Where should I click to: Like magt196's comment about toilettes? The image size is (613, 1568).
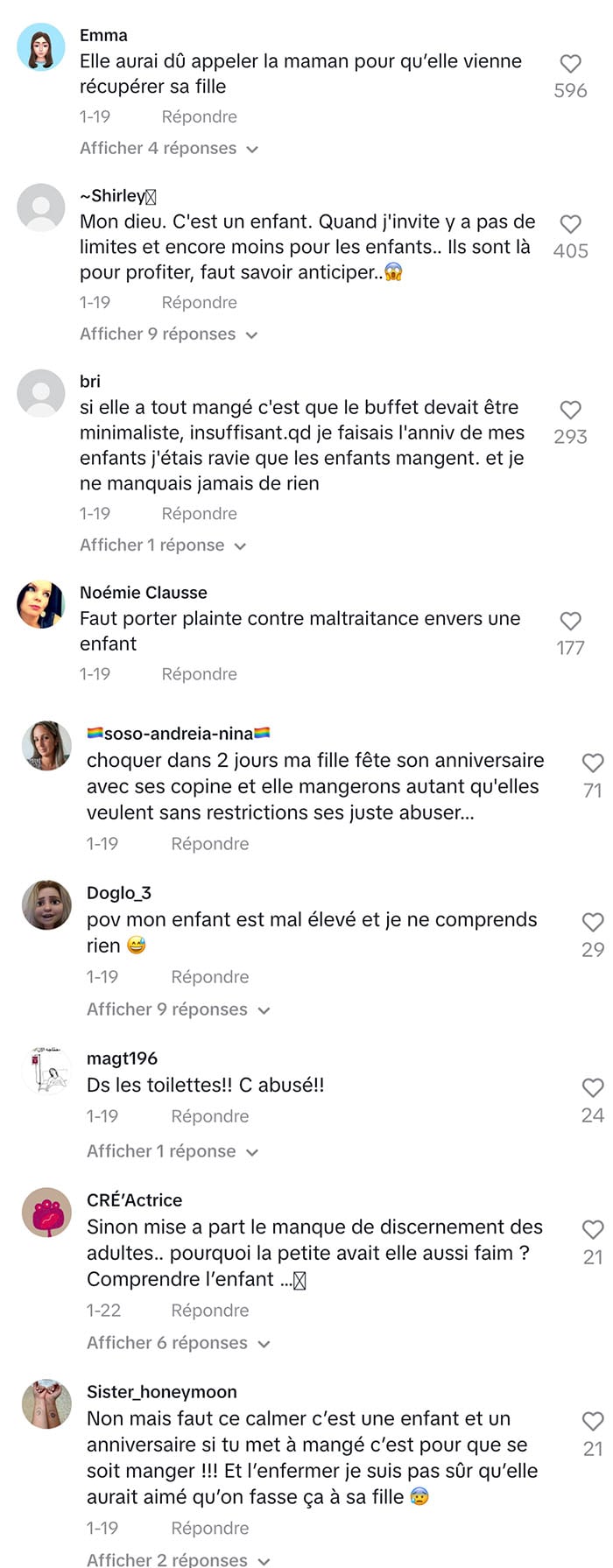(593, 1087)
